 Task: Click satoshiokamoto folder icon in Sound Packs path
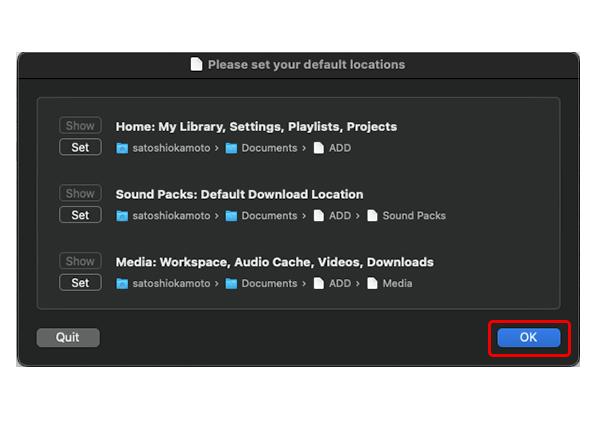pos(122,216)
